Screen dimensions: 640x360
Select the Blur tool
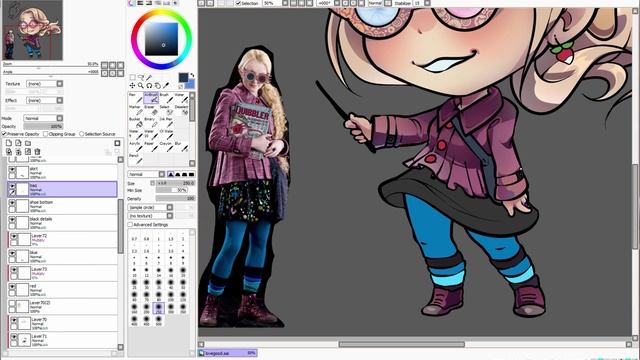(x=181, y=147)
